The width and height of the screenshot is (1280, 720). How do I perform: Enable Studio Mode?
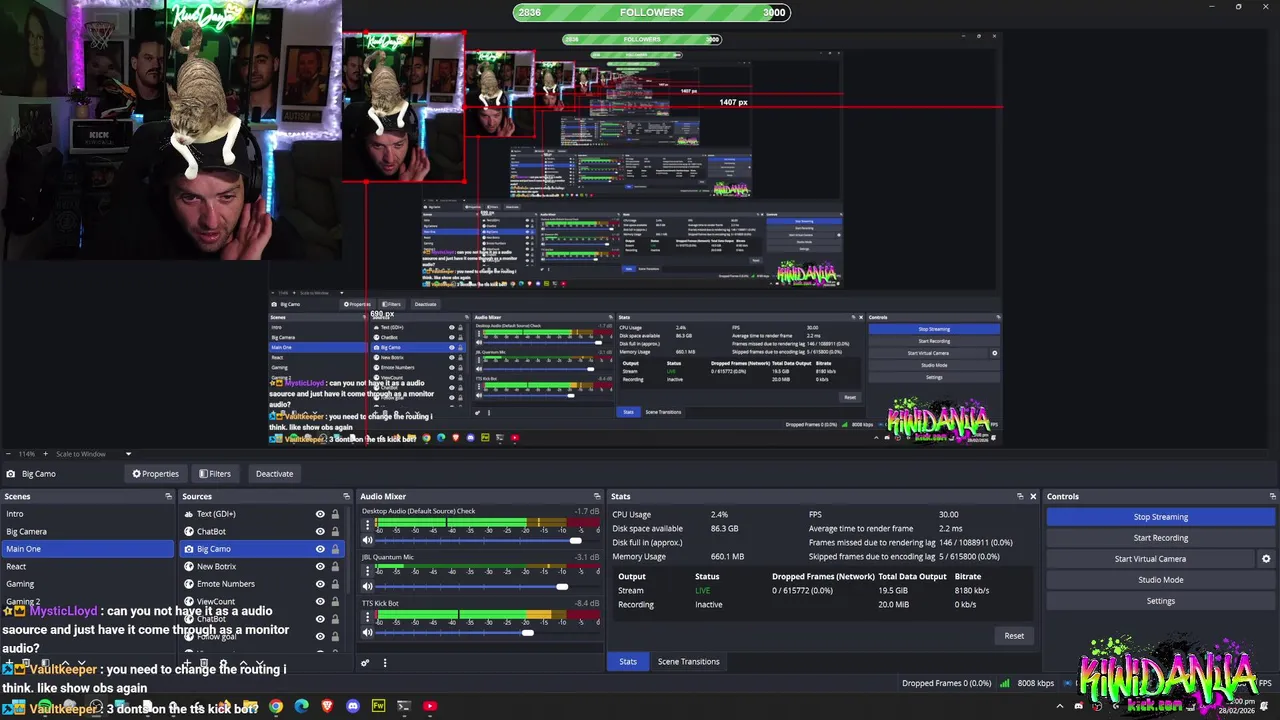point(1161,580)
